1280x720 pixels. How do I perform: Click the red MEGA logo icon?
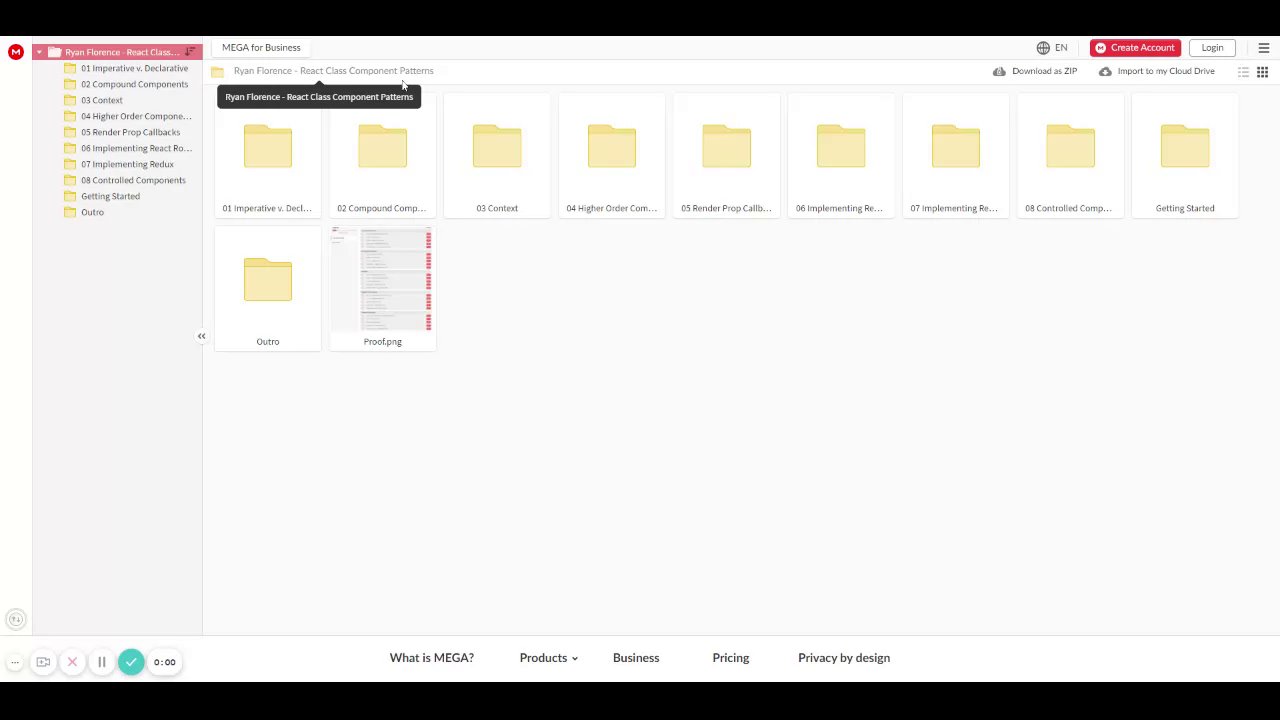(16, 52)
